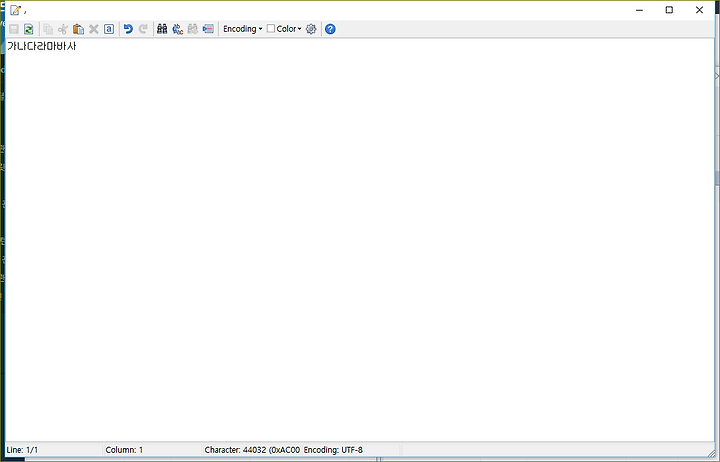Click the Korean text 가나다라마바사
Viewport: 720px width, 462px height.
[x=41, y=46]
